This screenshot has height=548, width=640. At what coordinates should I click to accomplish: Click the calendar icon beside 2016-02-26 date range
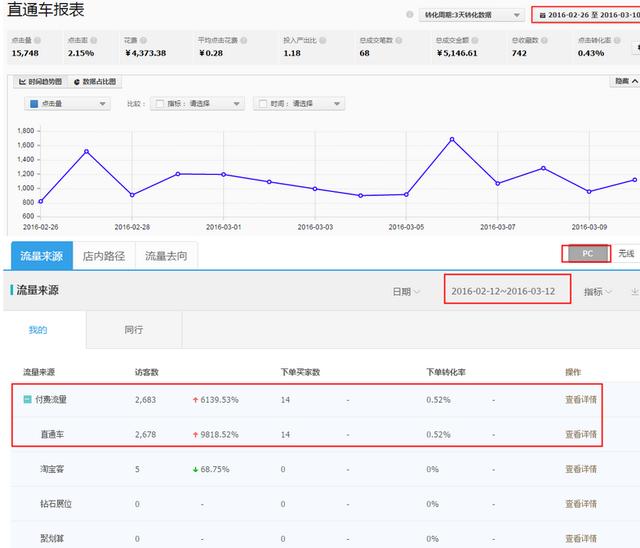pos(543,15)
